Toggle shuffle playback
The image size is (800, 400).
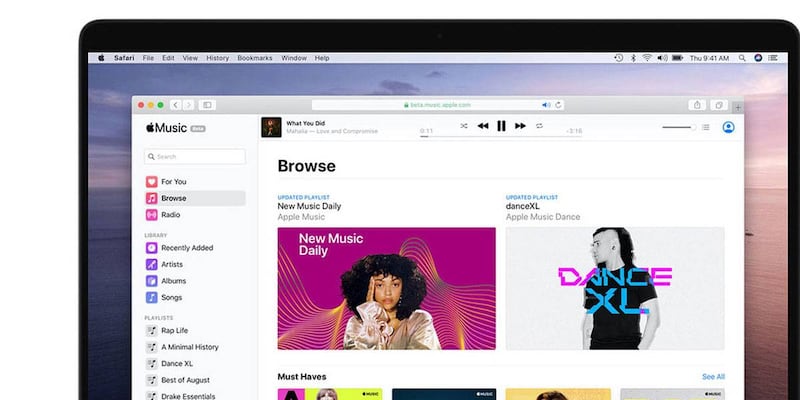coord(463,126)
